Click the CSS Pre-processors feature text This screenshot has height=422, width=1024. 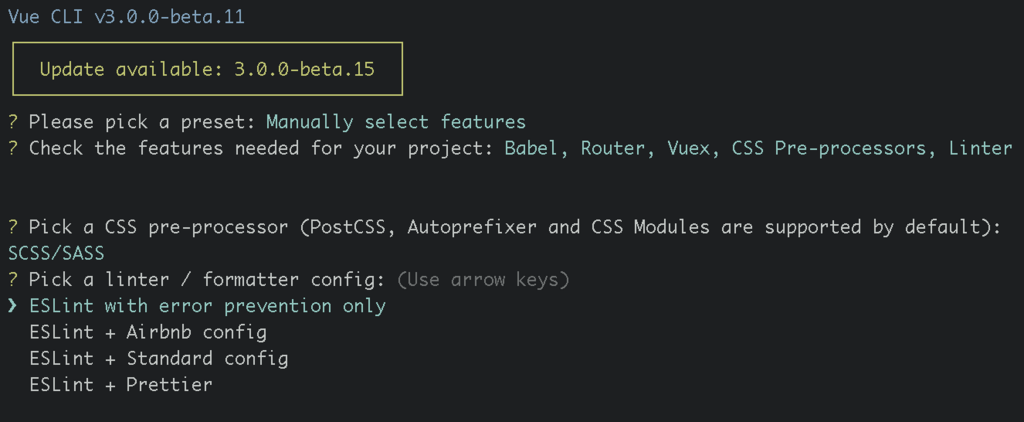(829, 149)
